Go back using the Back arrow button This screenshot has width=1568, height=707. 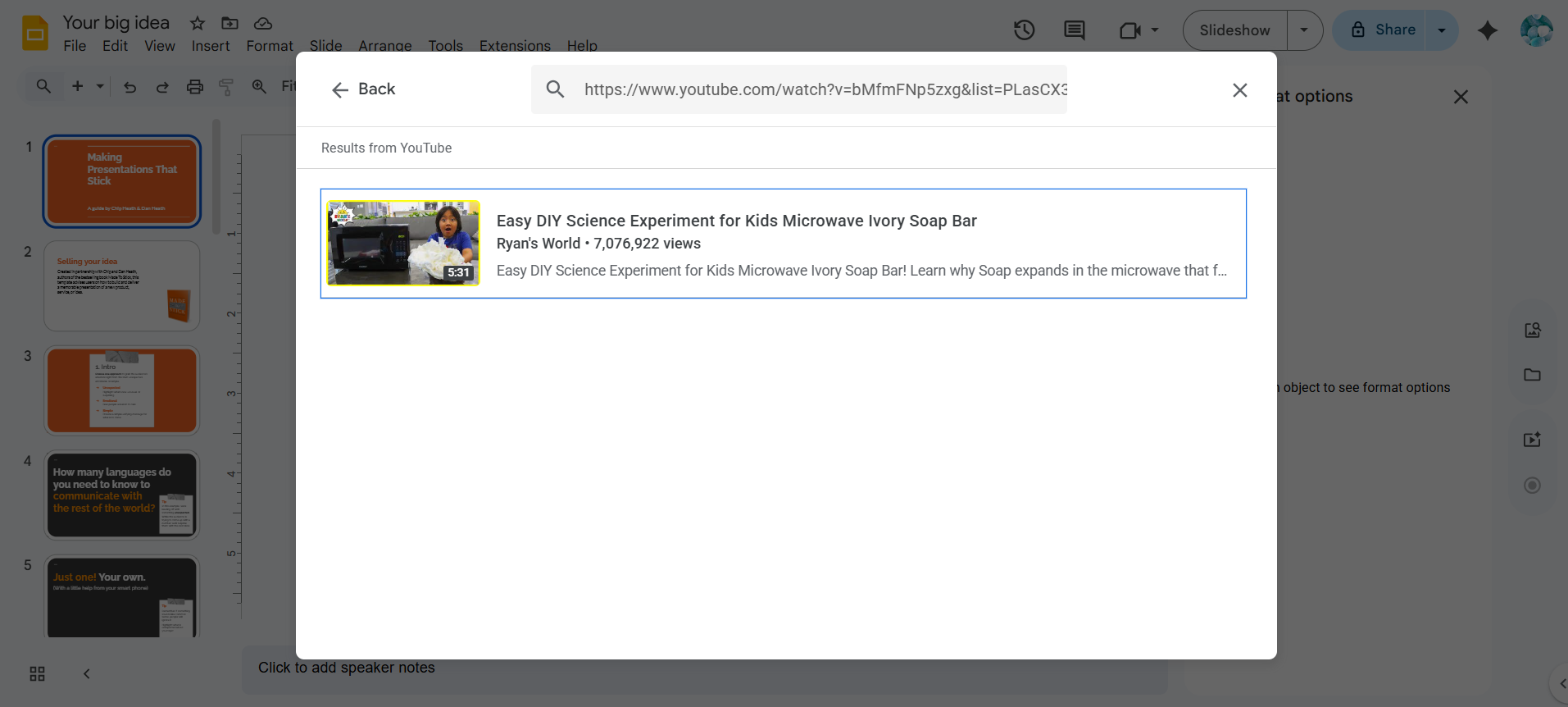(x=363, y=89)
